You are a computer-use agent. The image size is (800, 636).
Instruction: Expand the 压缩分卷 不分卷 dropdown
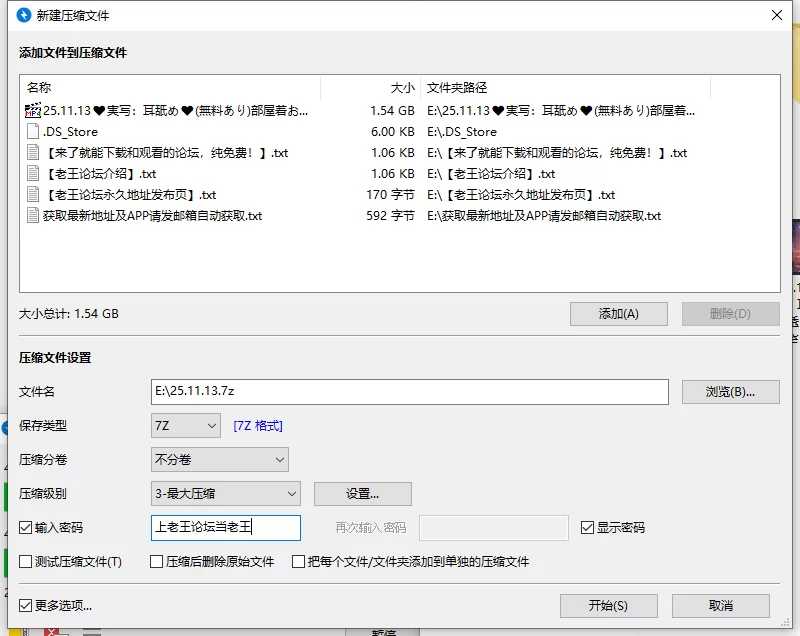tap(219, 460)
